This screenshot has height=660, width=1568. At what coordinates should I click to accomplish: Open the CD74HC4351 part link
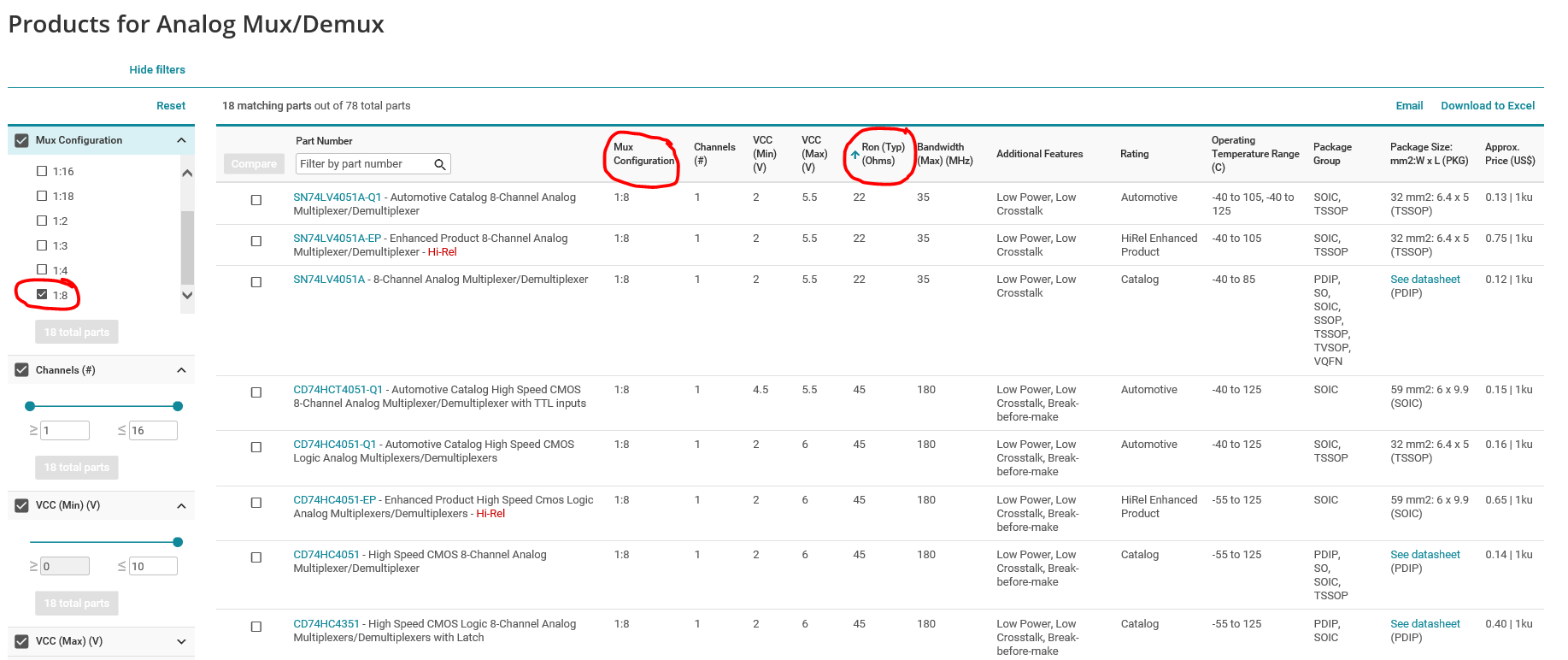pyautogui.click(x=326, y=624)
